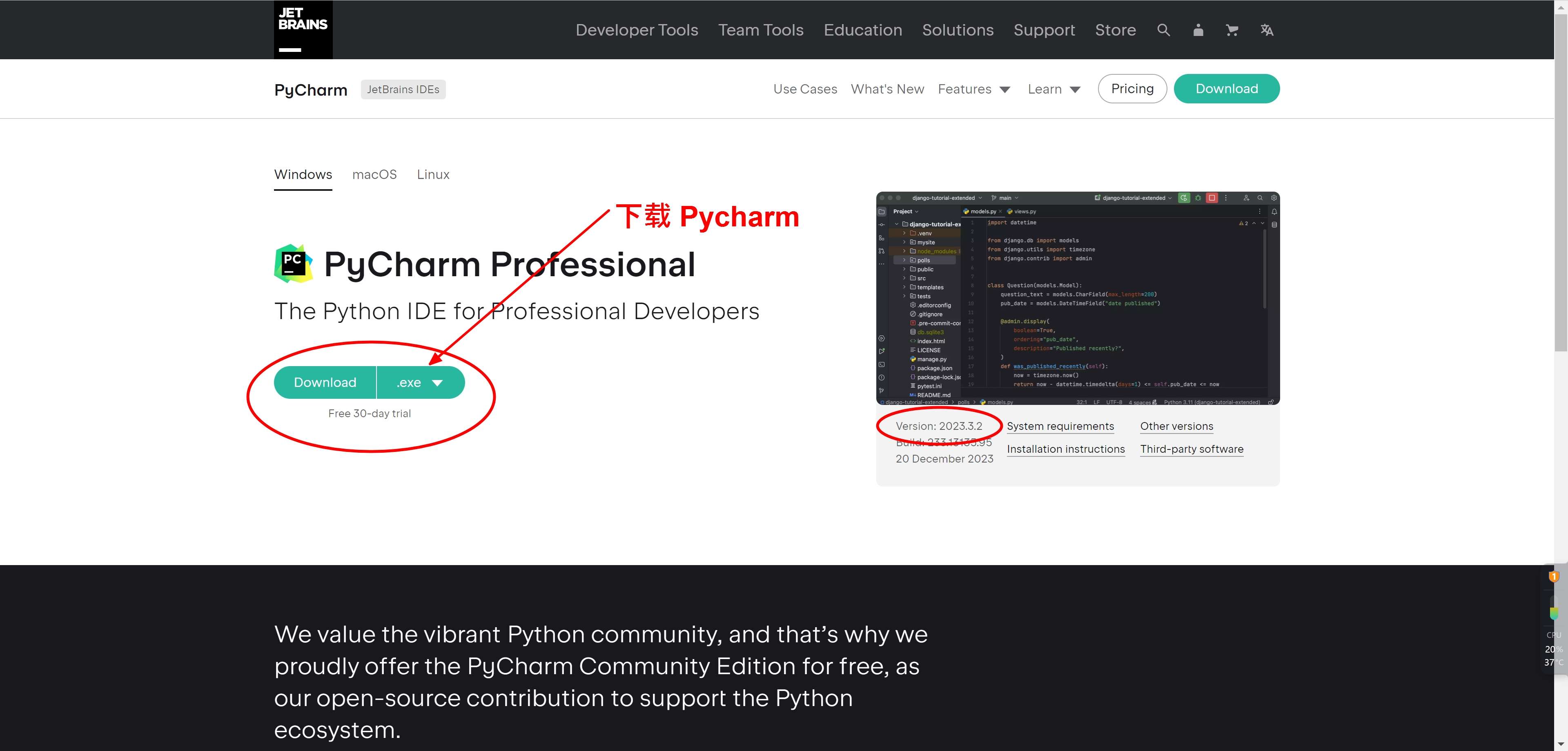1568x751 pixels.
Task: Click the 'Version: 2023.3.2' text
Action: tap(939, 426)
